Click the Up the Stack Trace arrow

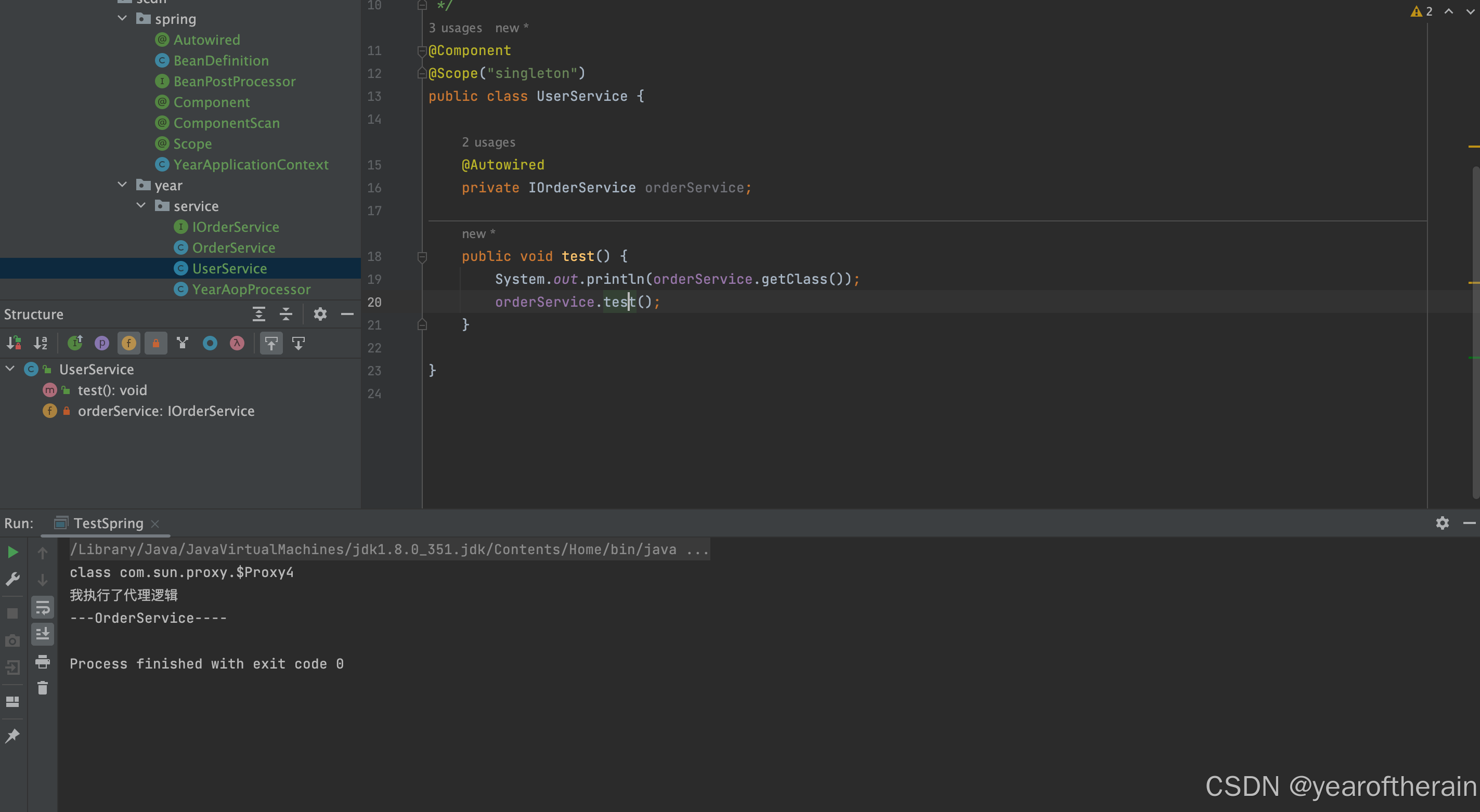point(43,553)
